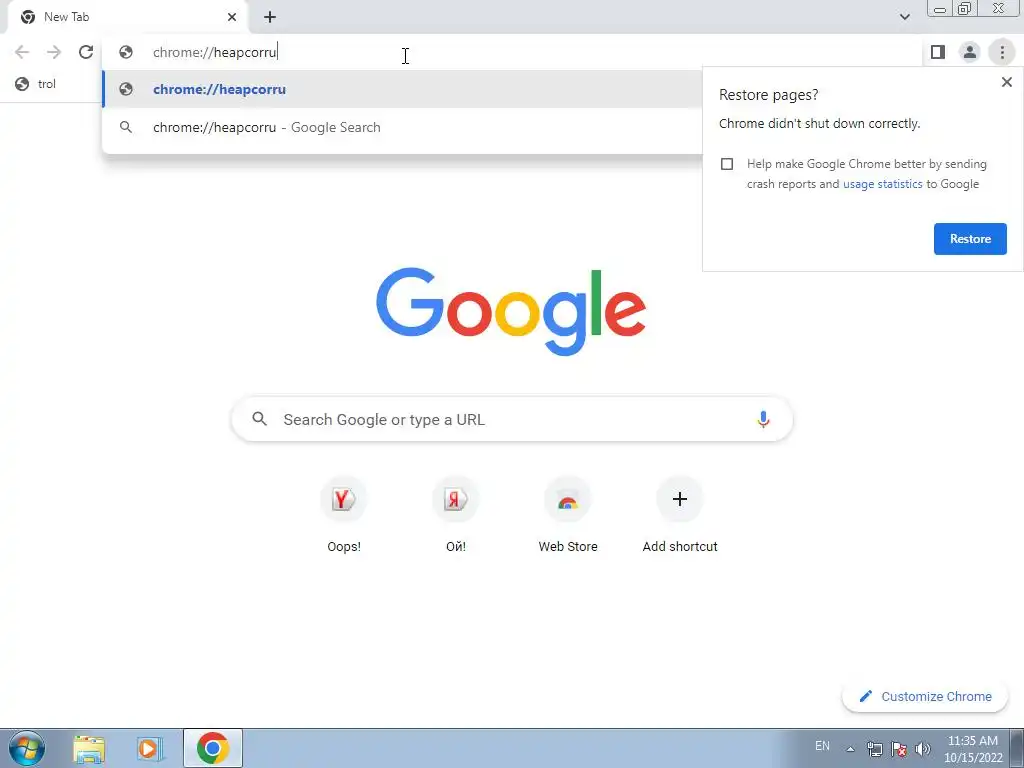Select the New Tab tab
Viewport: 1024px width, 768px height.
[x=127, y=18]
